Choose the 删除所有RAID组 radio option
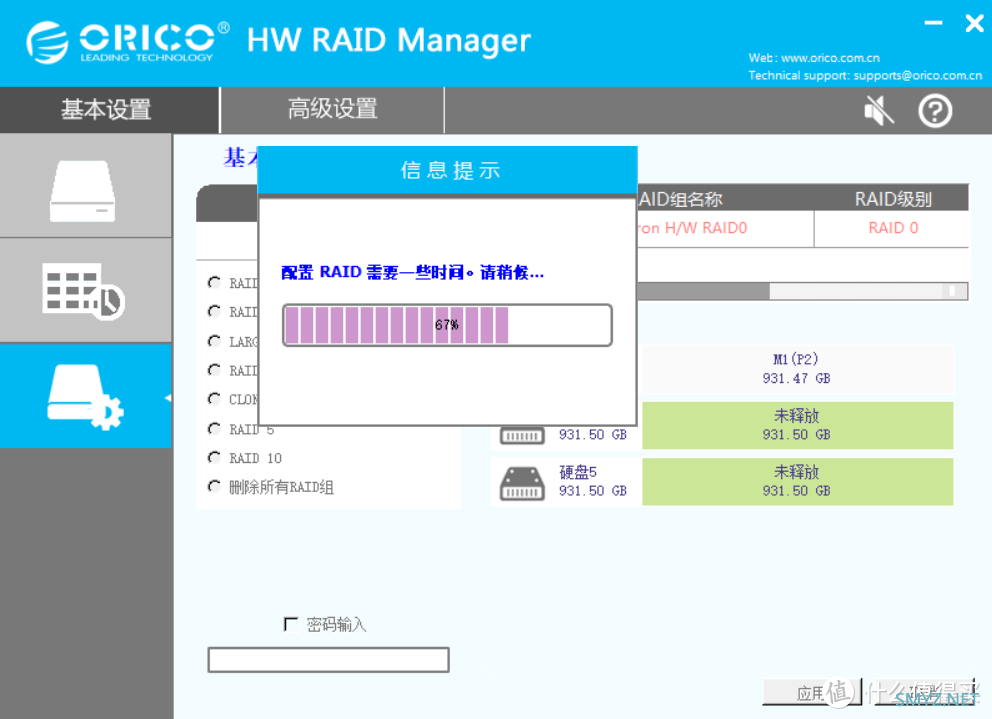This screenshot has height=719, width=992. click(214, 486)
